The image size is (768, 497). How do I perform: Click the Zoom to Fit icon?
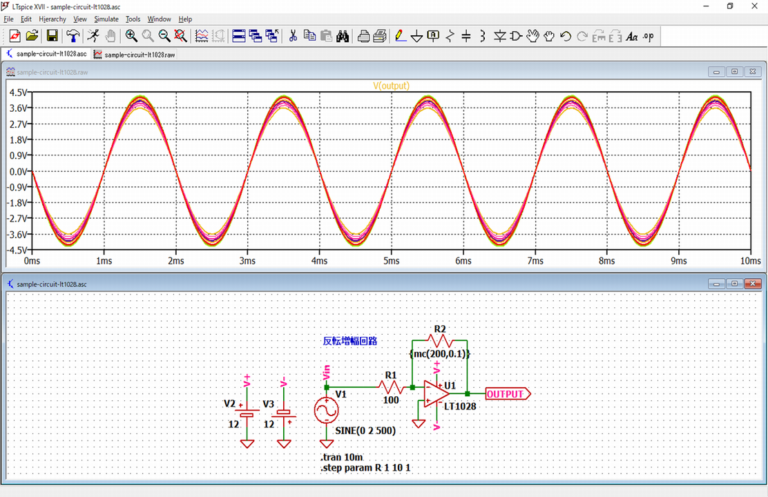coord(180,36)
